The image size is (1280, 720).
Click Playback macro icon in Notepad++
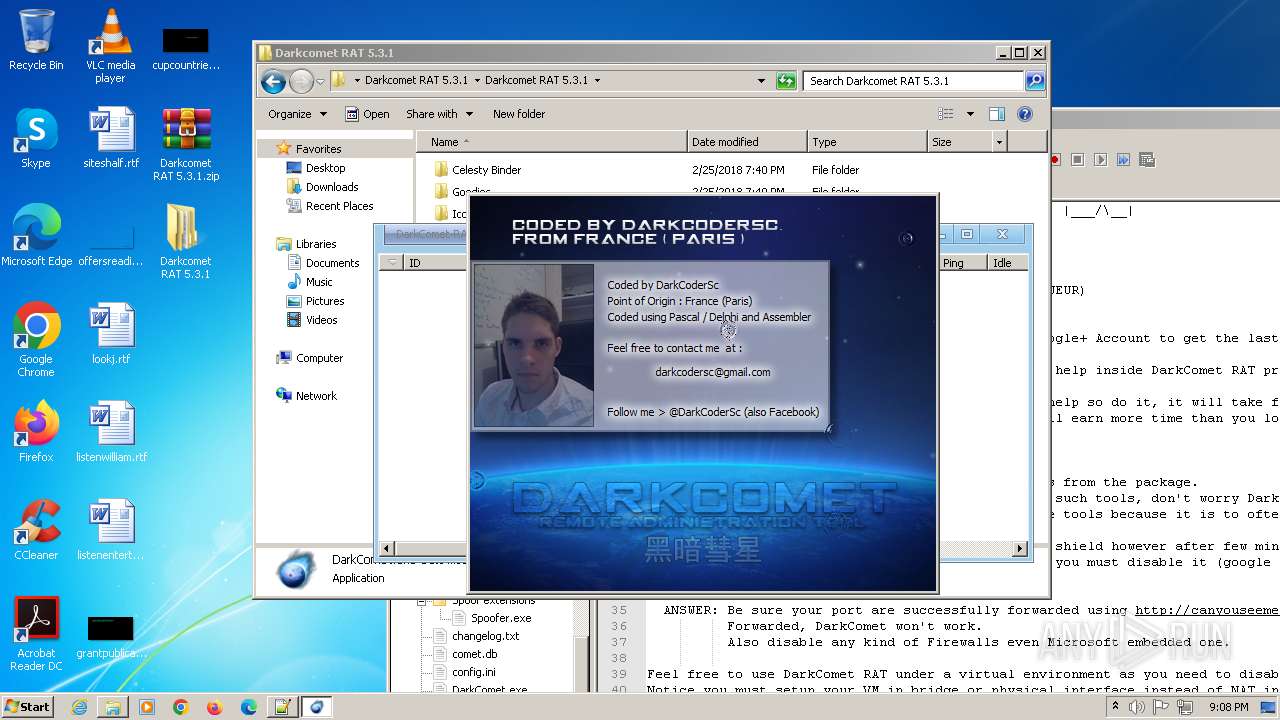[1101, 159]
